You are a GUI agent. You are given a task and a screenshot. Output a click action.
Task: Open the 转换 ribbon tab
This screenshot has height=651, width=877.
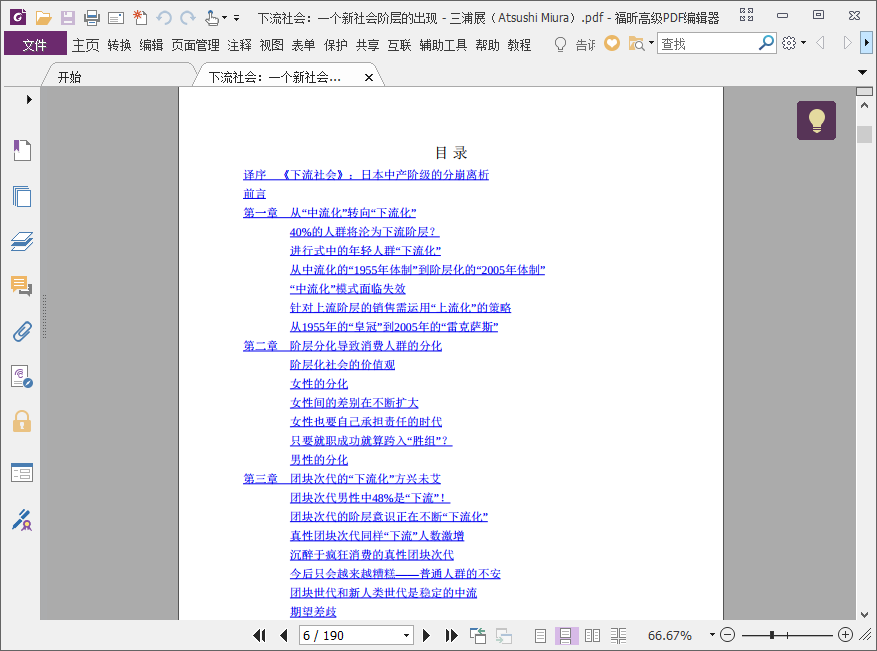point(119,45)
